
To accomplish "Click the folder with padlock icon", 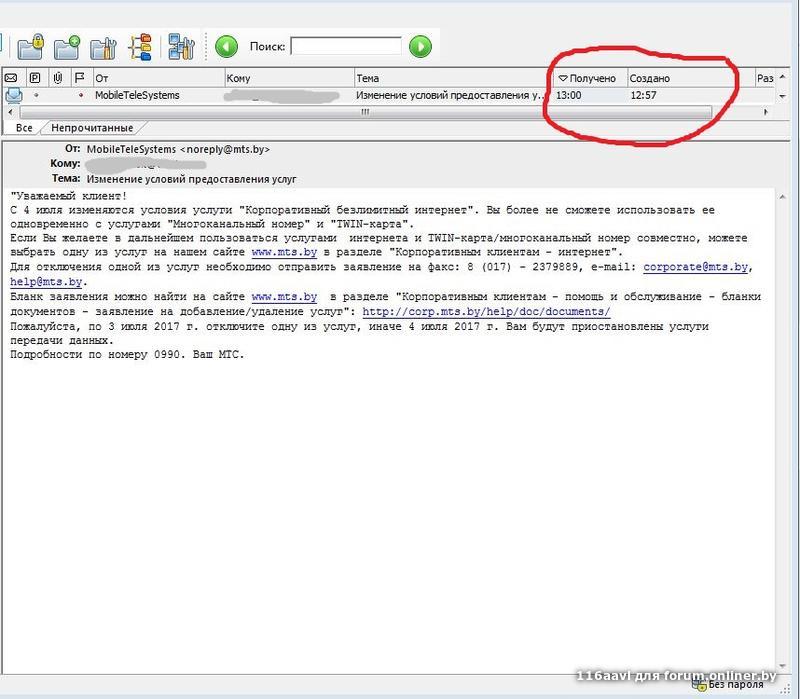I will (31, 47).
